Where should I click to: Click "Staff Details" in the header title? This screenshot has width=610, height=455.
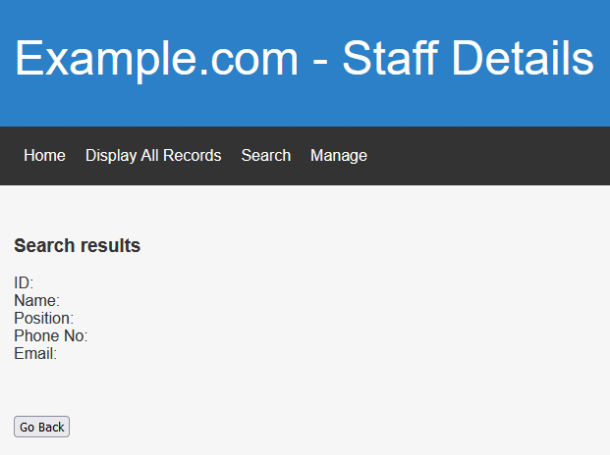468,59
